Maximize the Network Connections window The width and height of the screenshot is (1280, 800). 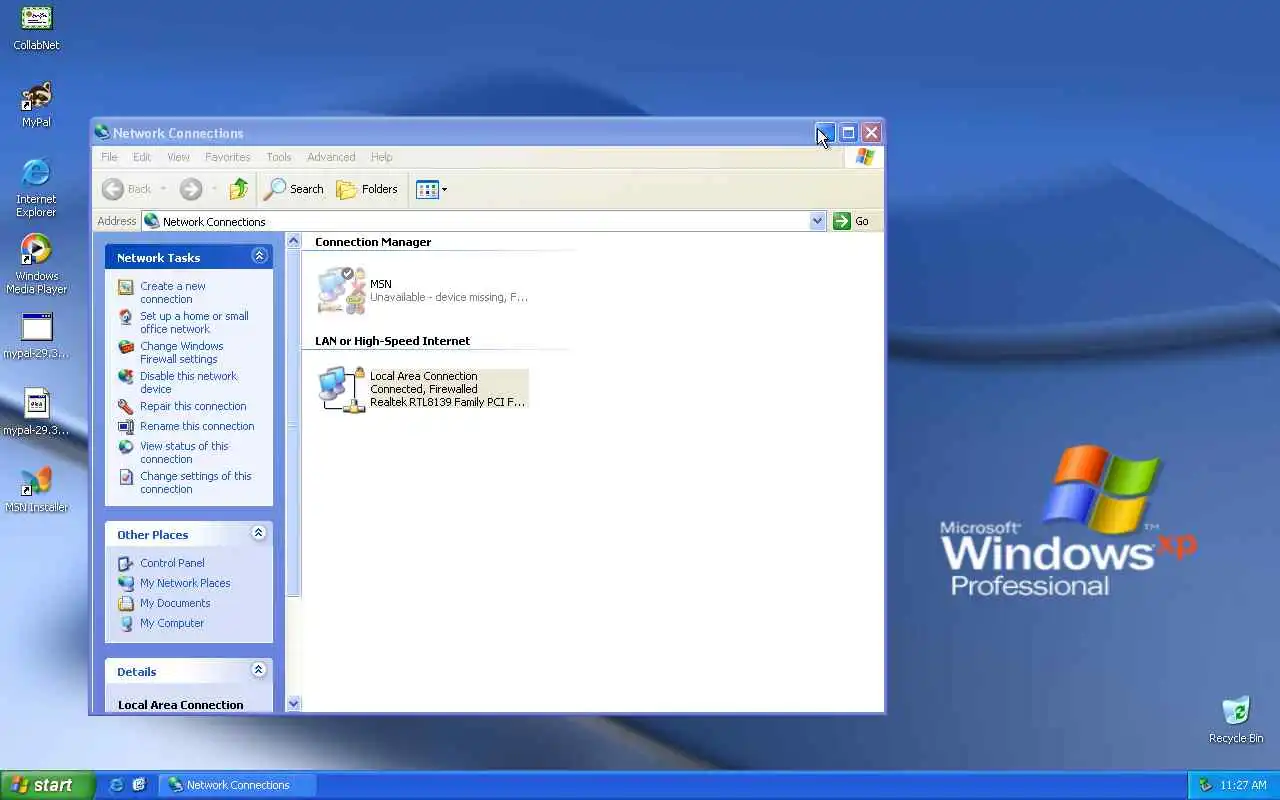[848, 132]
